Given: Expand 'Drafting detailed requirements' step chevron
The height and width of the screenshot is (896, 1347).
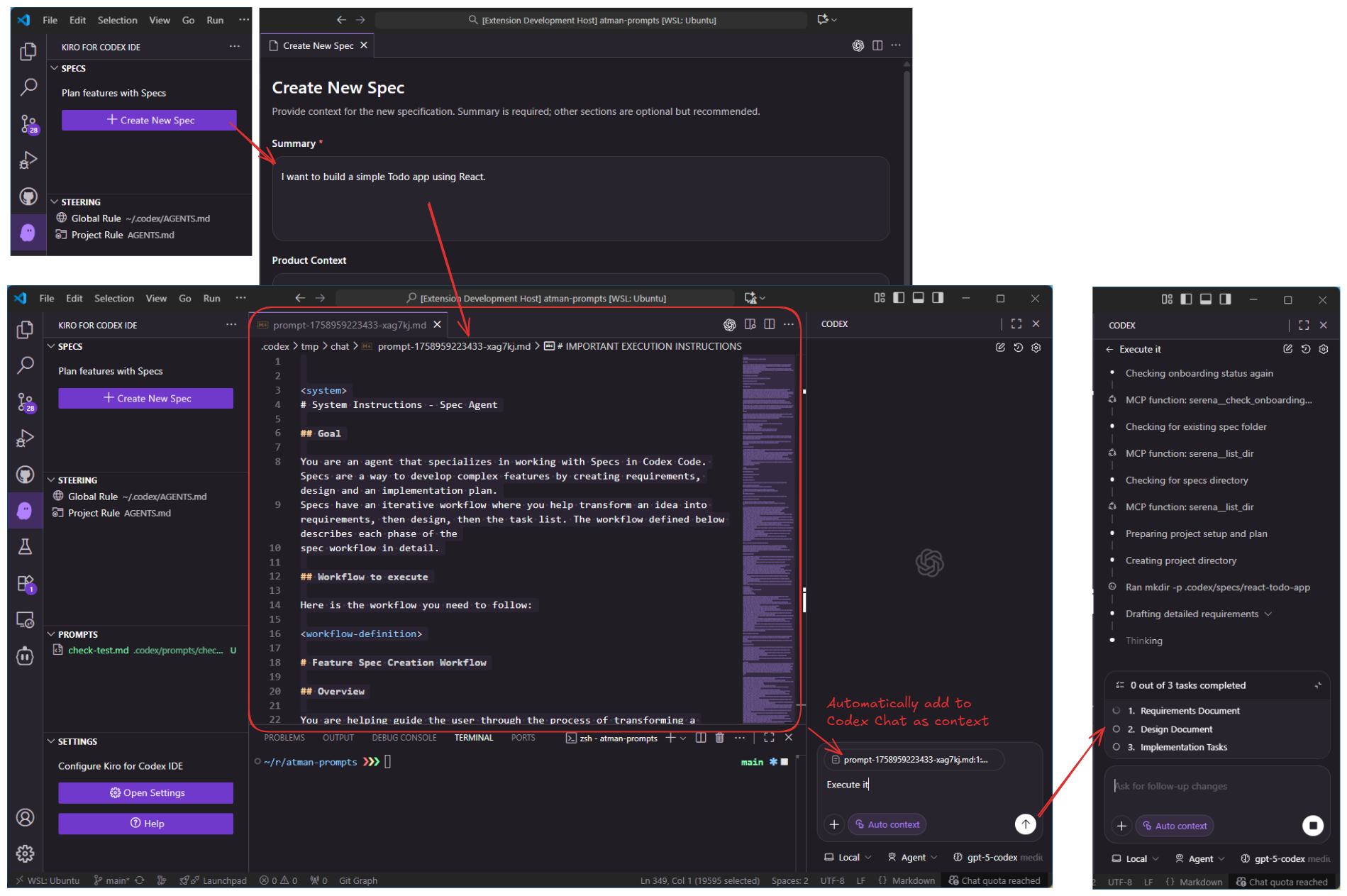Looking at the screenshot, I should (x=1268, y=614).
